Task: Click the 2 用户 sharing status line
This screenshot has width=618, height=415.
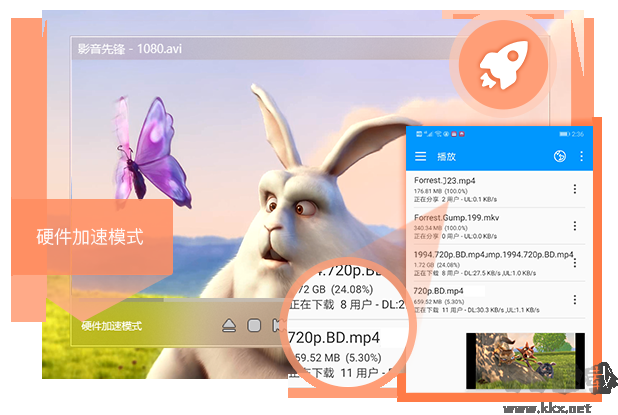Action: point(455,199)
